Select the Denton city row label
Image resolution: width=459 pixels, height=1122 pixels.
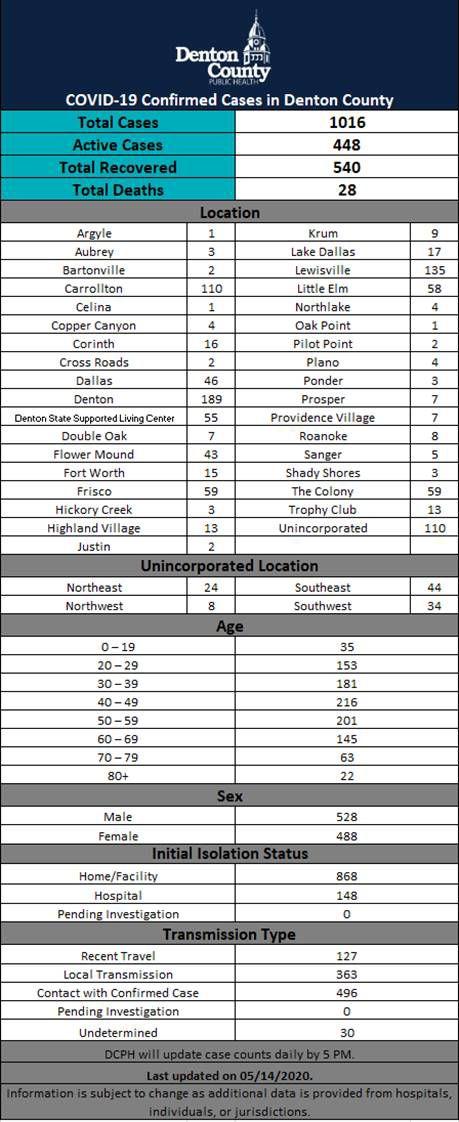(x=94, y=399)
